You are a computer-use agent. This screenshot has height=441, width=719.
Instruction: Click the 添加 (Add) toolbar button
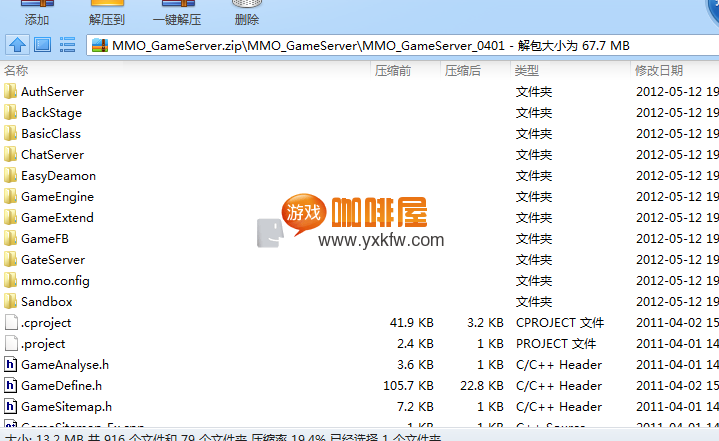click(x=37, y=14)
